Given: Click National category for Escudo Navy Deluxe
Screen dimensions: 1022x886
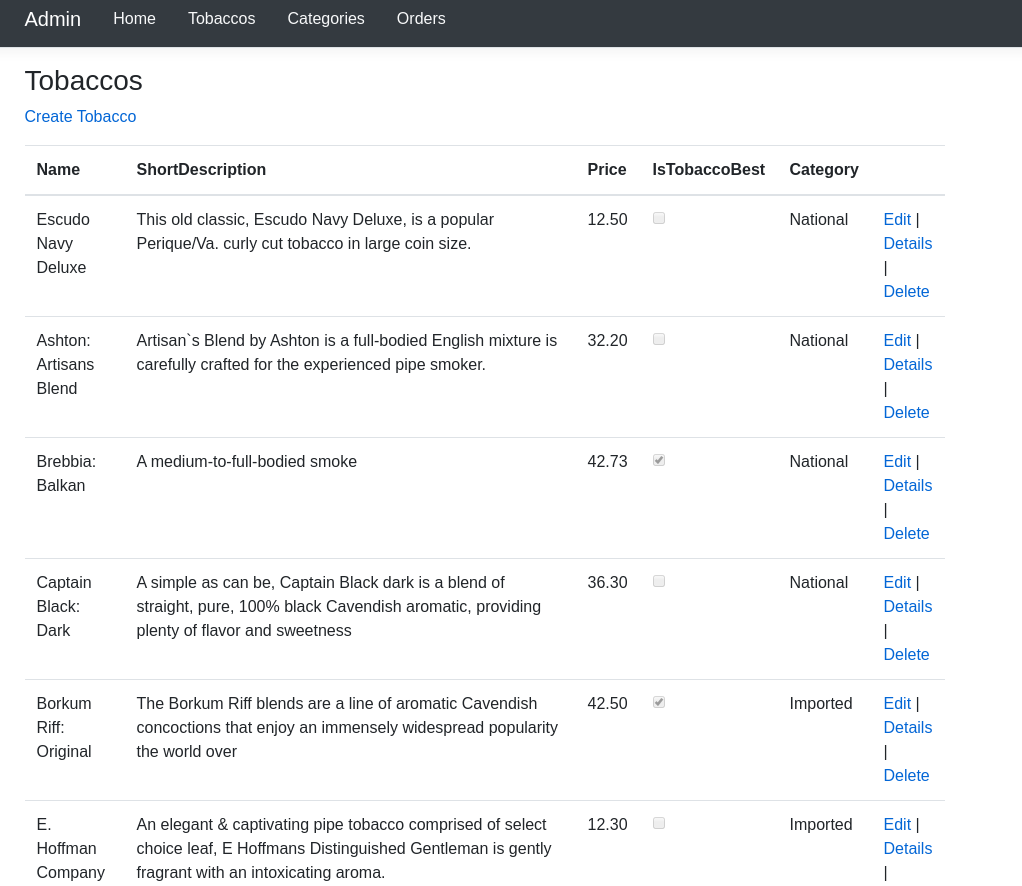Looking at the screenshot, I should pos(819,219).
